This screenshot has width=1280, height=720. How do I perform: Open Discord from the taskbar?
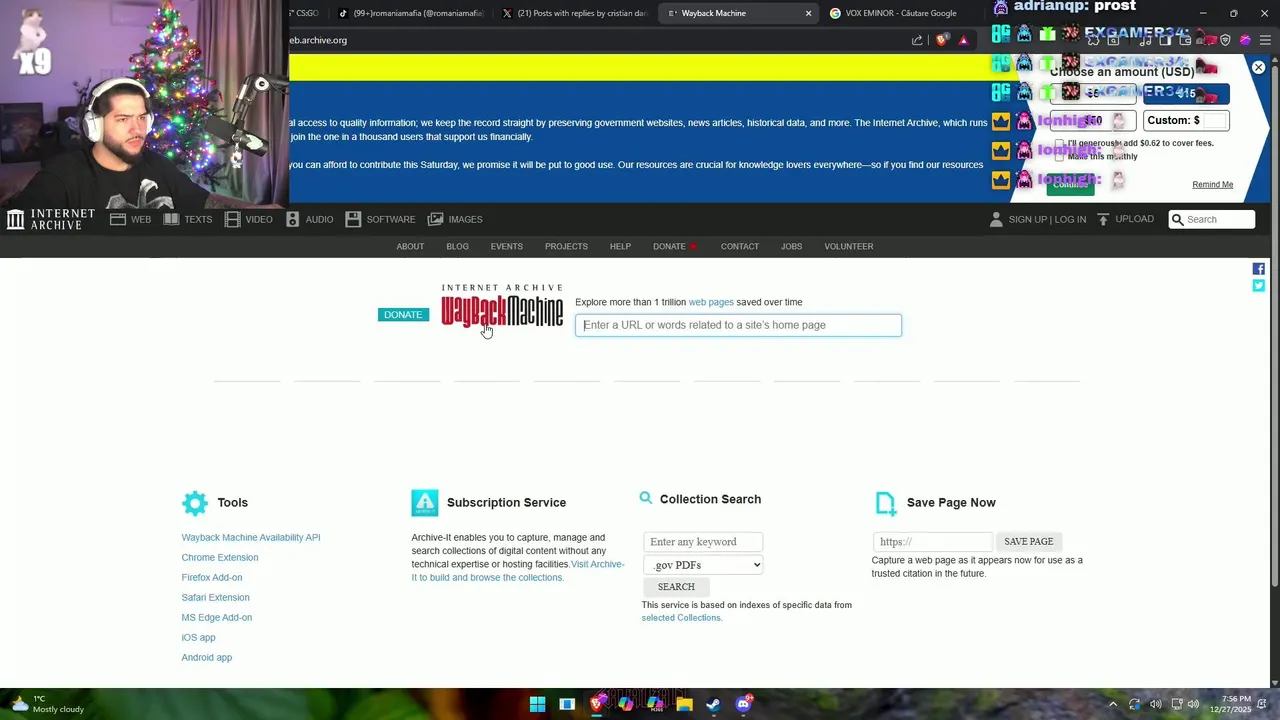743,704
